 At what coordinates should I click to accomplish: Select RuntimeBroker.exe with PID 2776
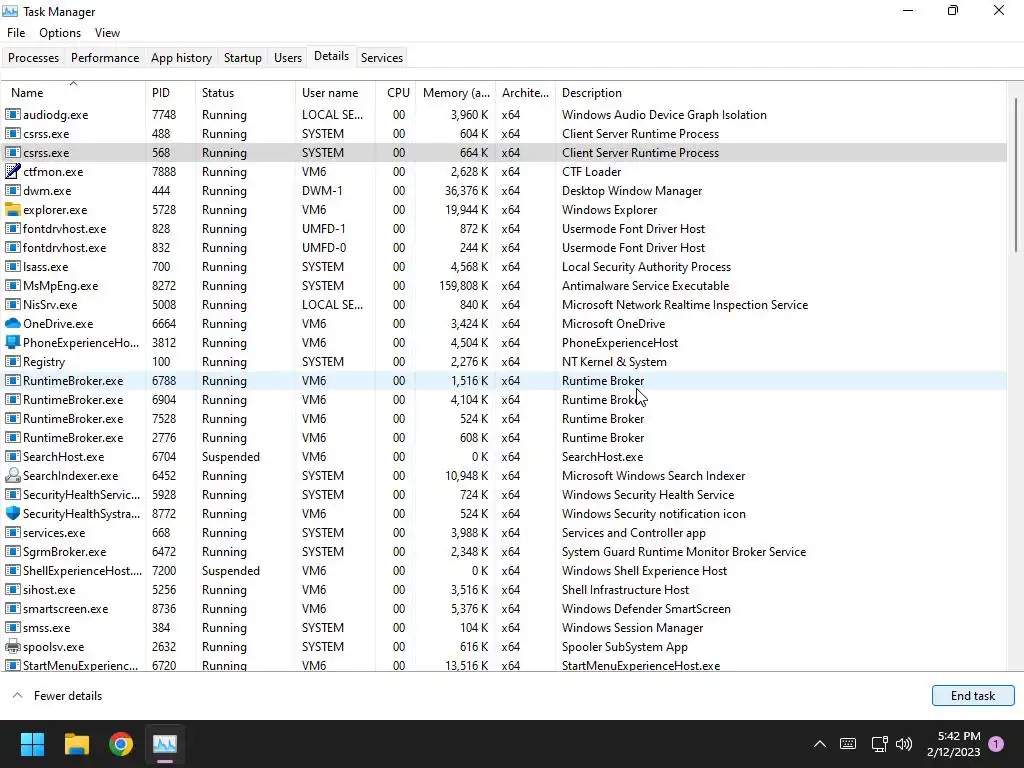pyautogui.click(x=504, y=438)
